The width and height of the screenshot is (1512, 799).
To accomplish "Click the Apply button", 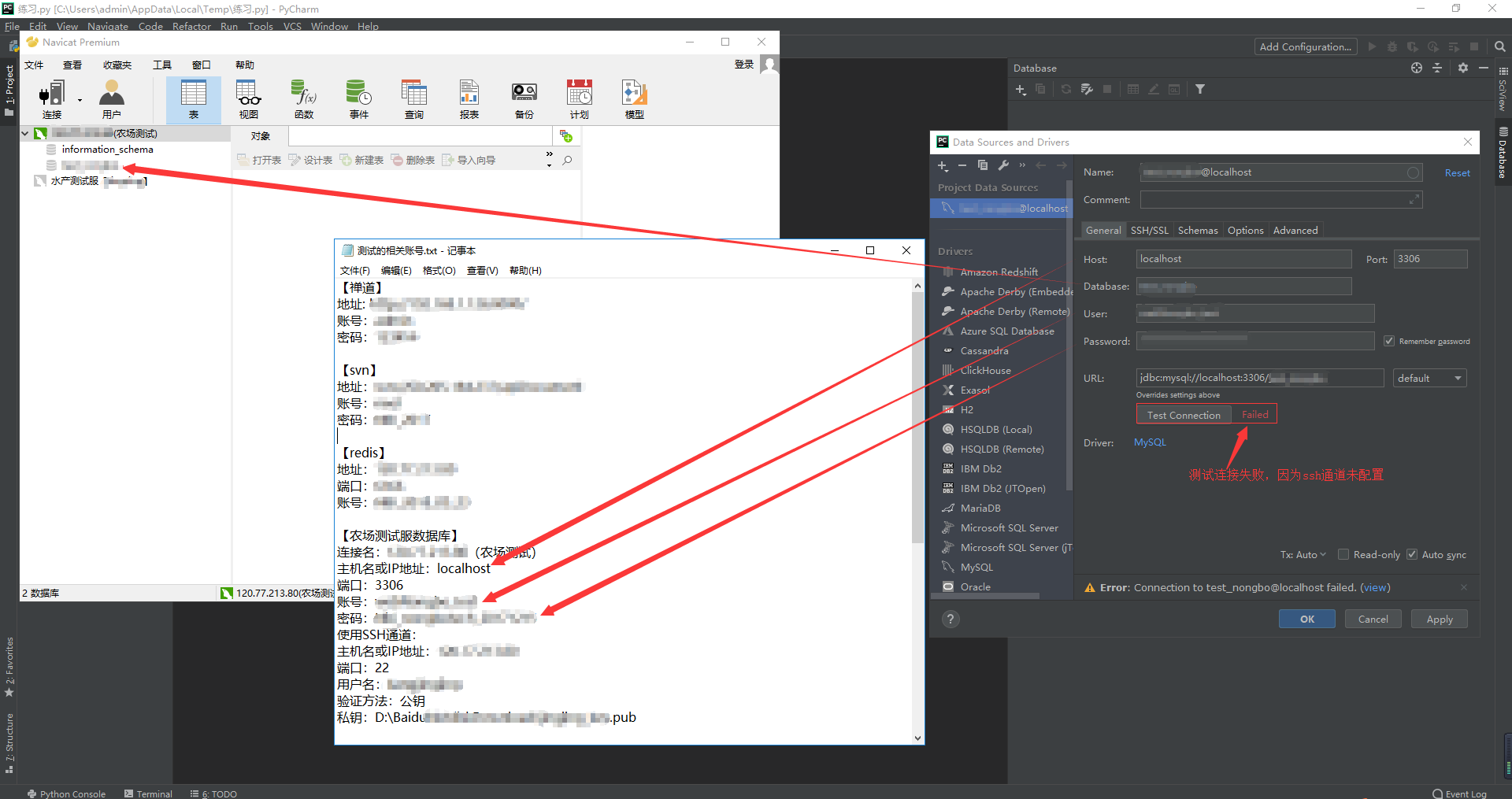I will [x=1440, y=619].
